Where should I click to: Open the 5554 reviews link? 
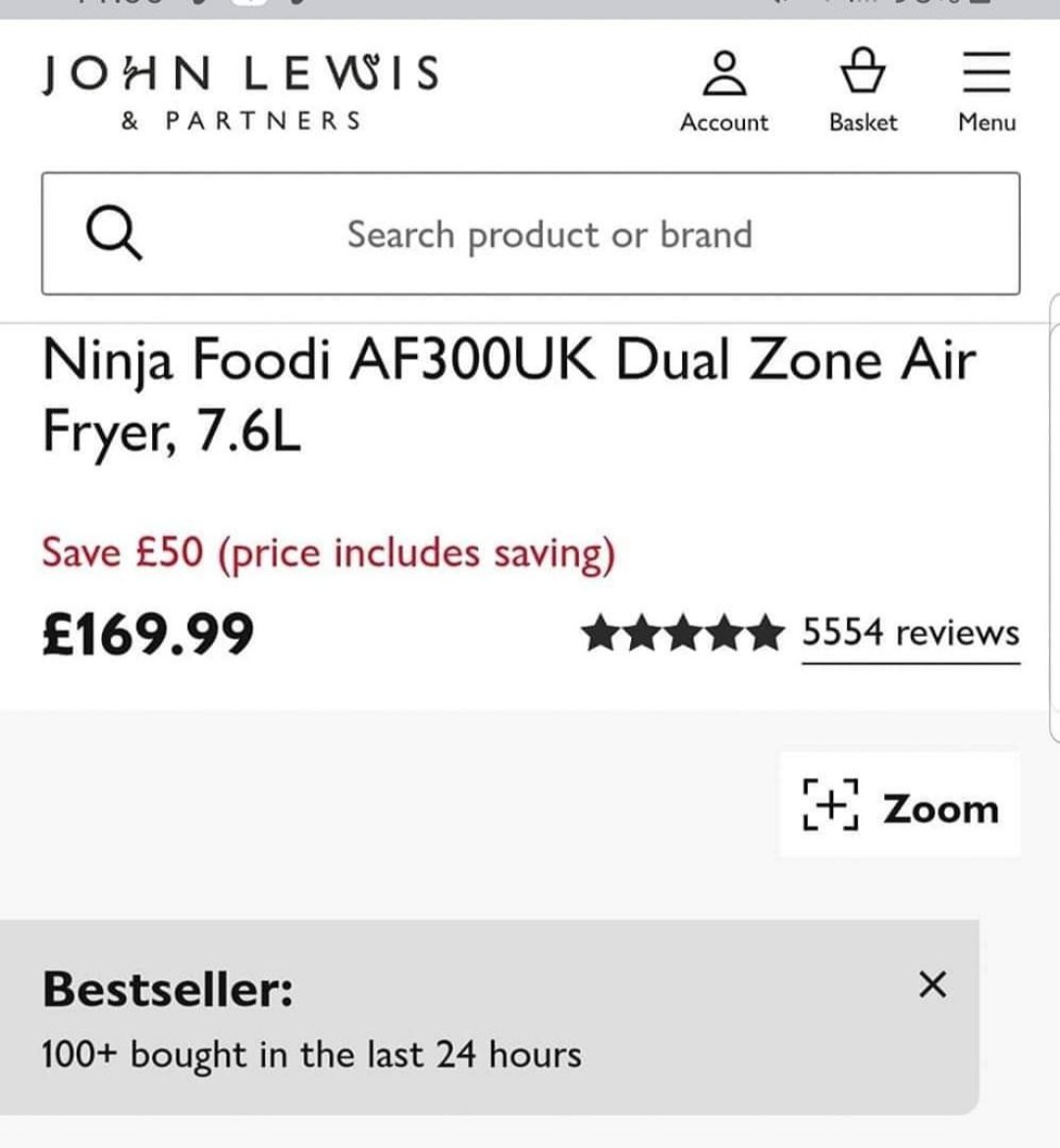click(910, 634)
